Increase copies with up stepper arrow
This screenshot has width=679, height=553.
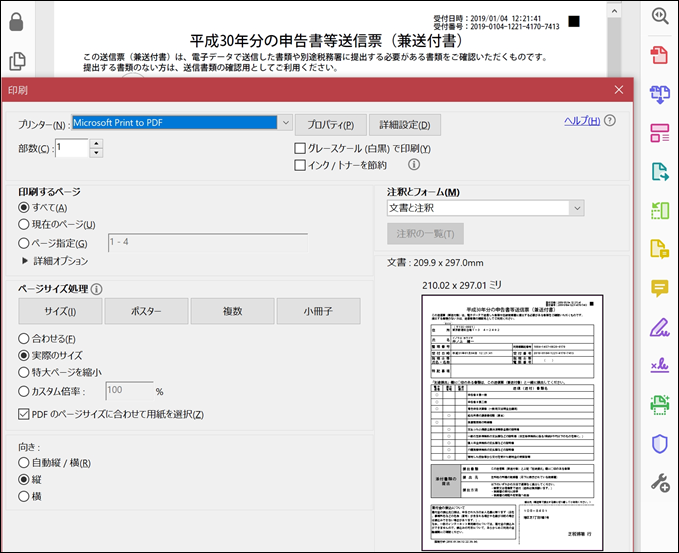97,144
